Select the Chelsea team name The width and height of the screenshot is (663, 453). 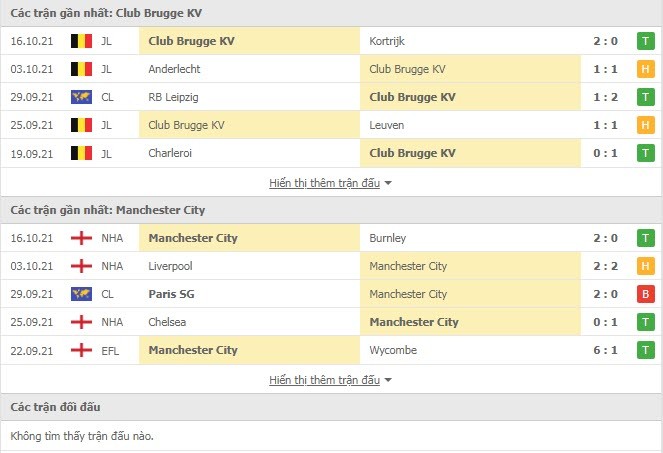(167, 322)
